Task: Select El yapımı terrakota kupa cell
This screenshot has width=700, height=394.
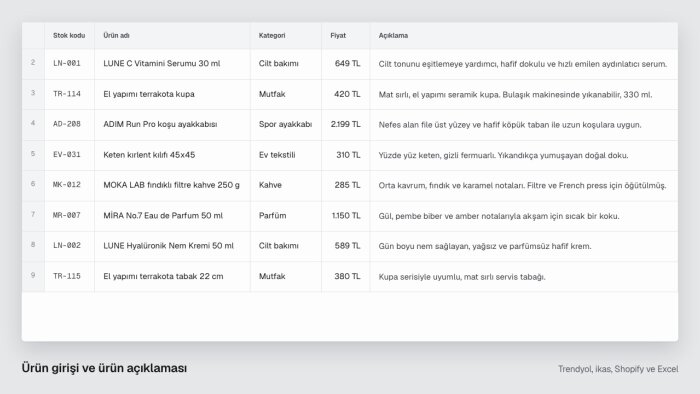Action: [172, 94]
